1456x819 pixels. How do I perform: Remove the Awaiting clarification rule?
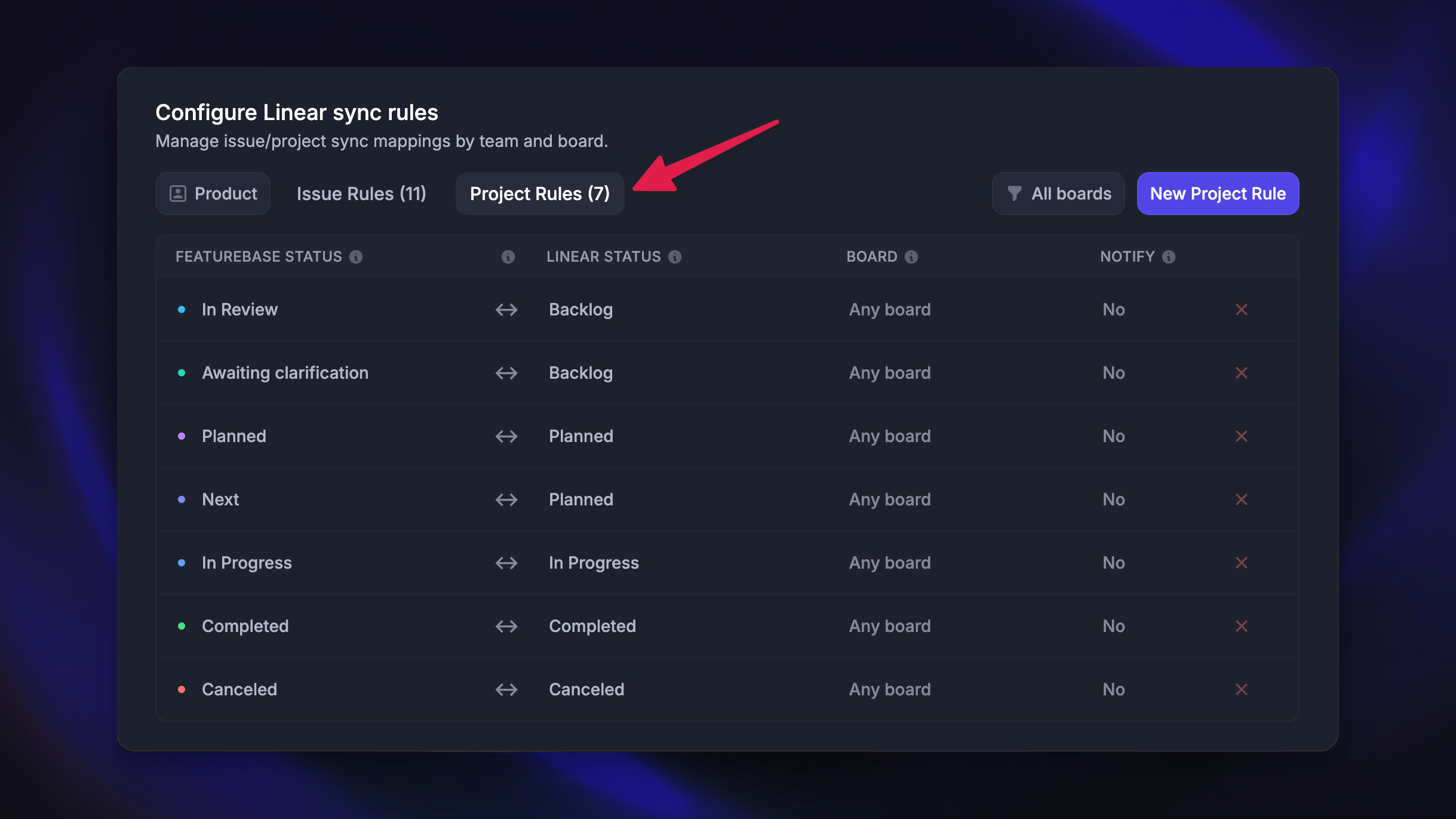pyautogui.click(x=1242, y=373)
